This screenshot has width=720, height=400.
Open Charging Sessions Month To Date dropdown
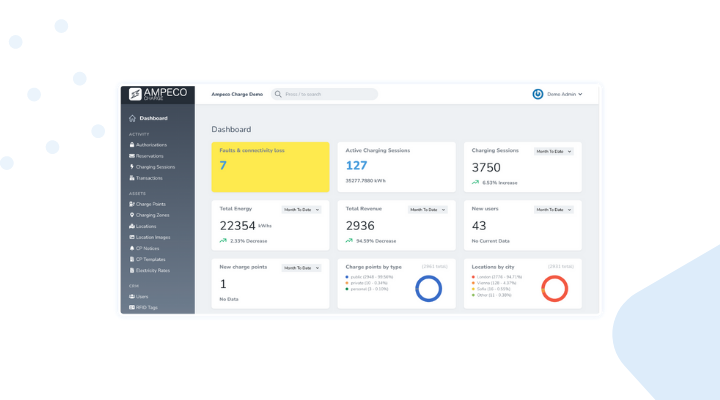(553, 152)
